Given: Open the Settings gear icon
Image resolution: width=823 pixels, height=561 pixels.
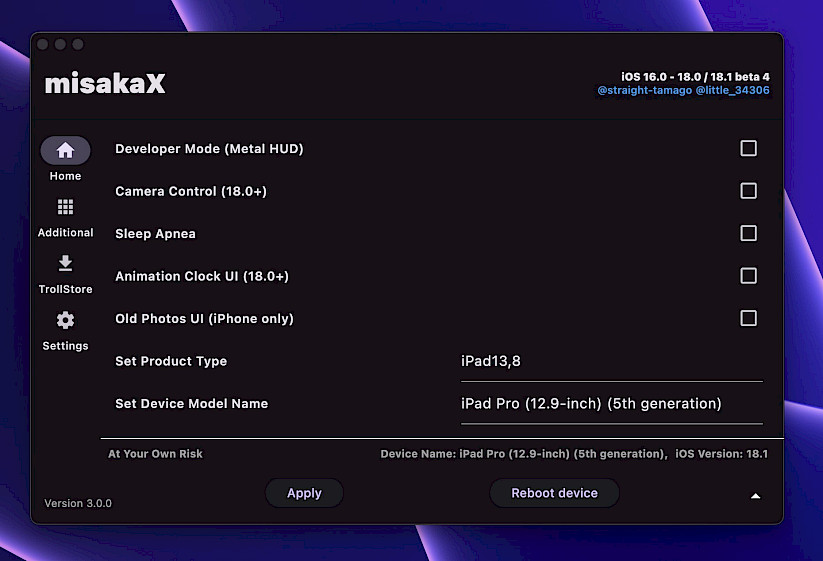Looking at the screenshot, I should point(65,320).
